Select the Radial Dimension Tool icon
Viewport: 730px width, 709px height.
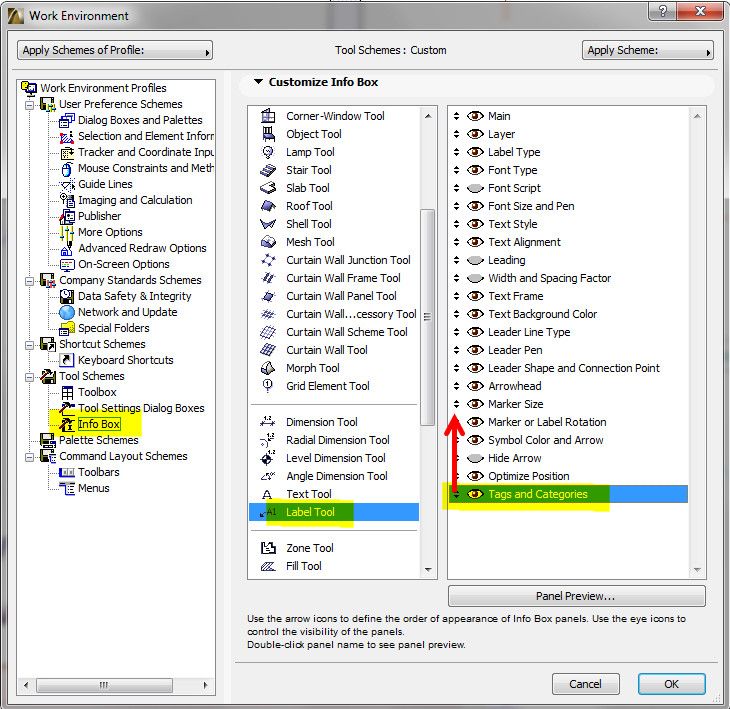(268, 440)
